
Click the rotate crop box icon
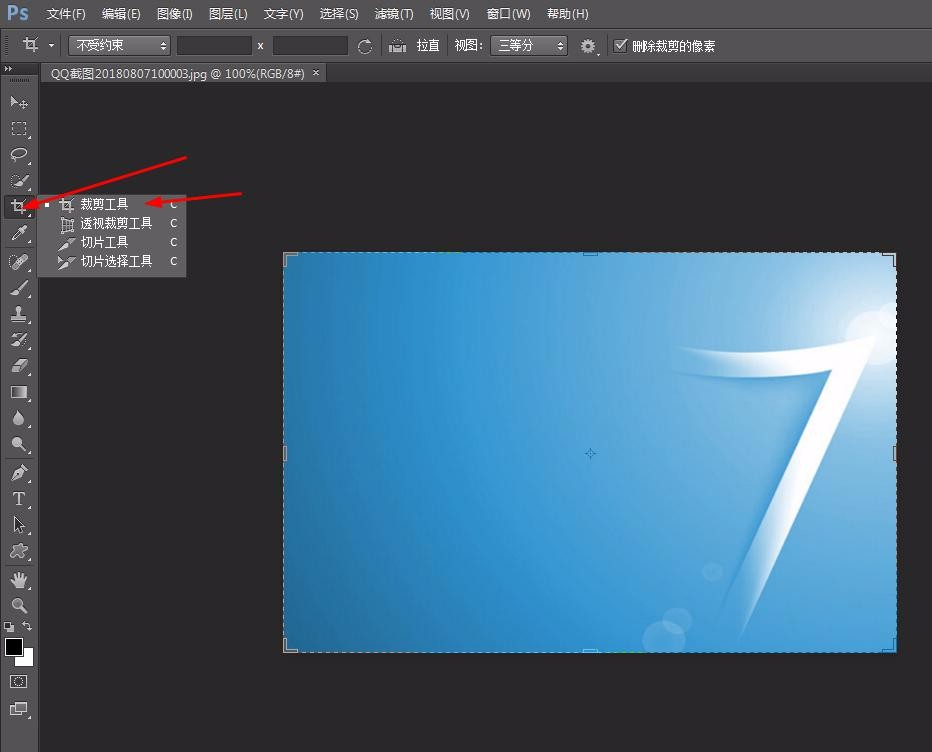[x=365, y=46]
